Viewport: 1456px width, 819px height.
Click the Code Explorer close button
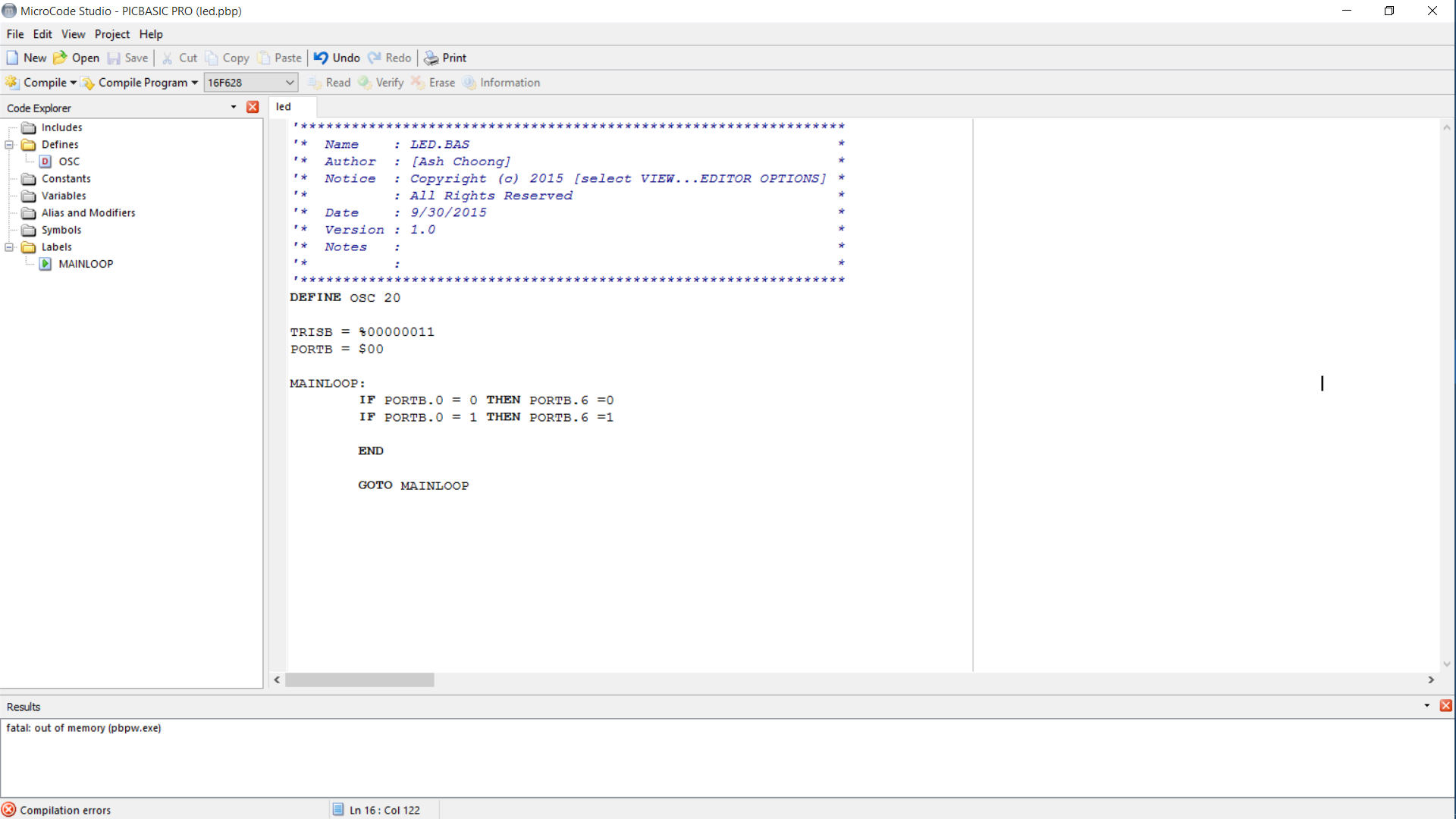point(253,107)
